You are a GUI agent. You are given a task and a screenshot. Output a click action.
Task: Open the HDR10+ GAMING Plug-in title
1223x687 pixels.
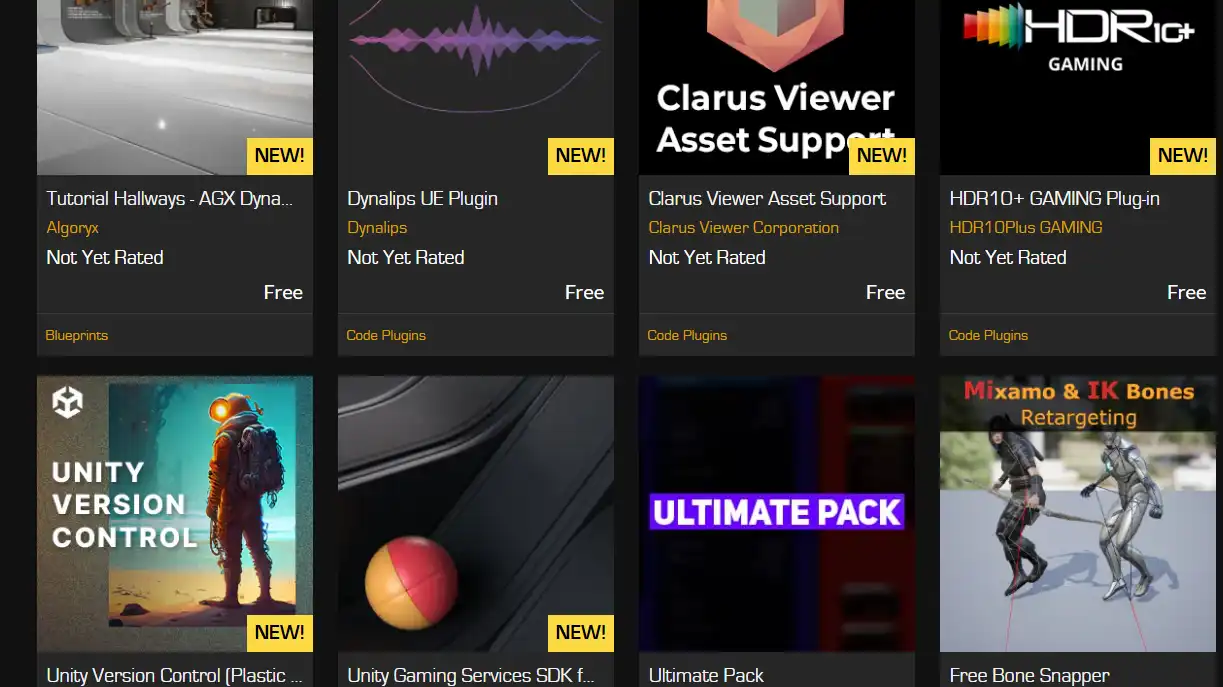pyautogui.click(x=1054, y=199)
